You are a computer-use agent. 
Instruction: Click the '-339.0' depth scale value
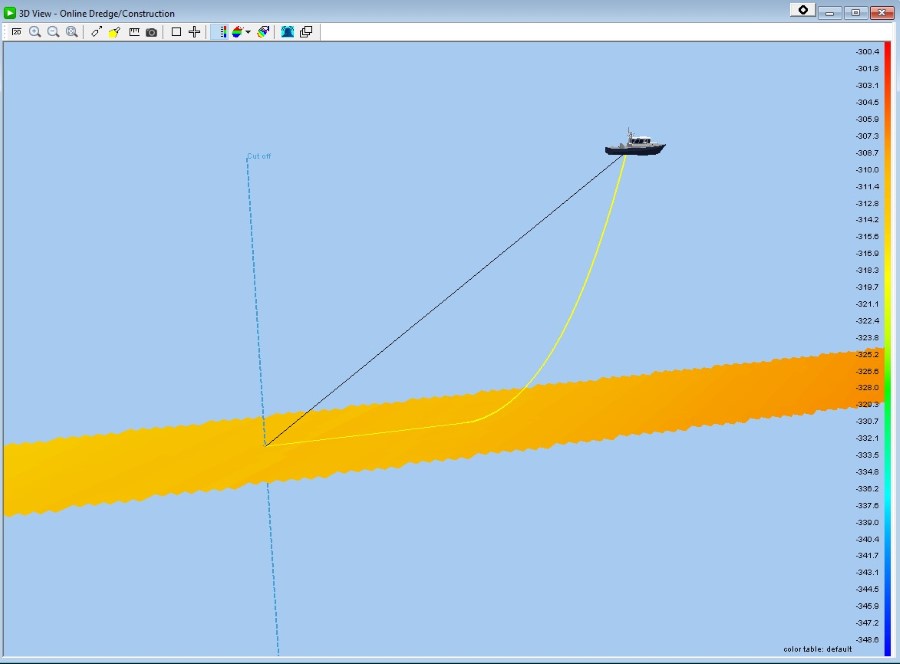(867, 522)
